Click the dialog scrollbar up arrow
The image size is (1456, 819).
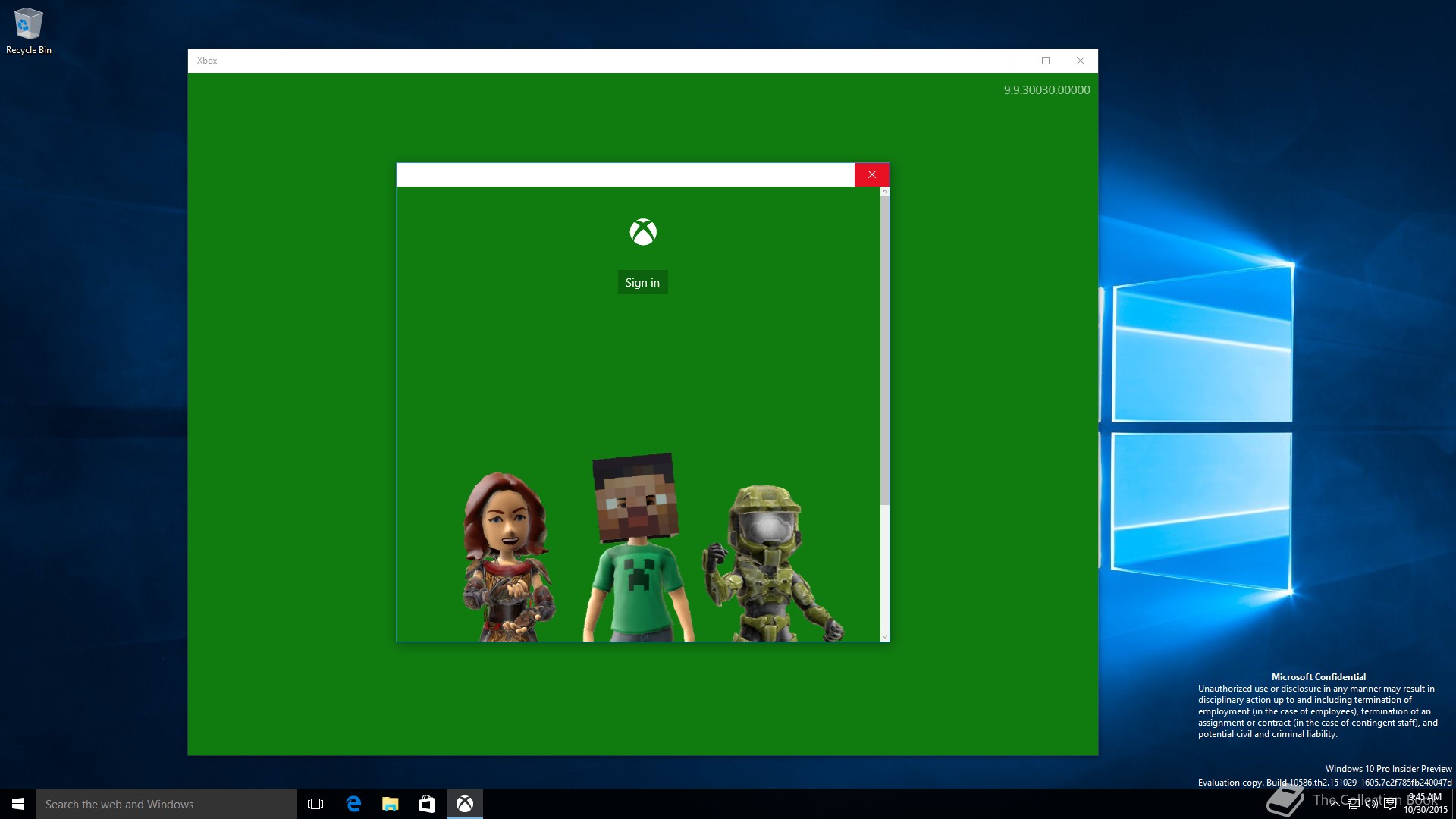[x=885, y=192]
